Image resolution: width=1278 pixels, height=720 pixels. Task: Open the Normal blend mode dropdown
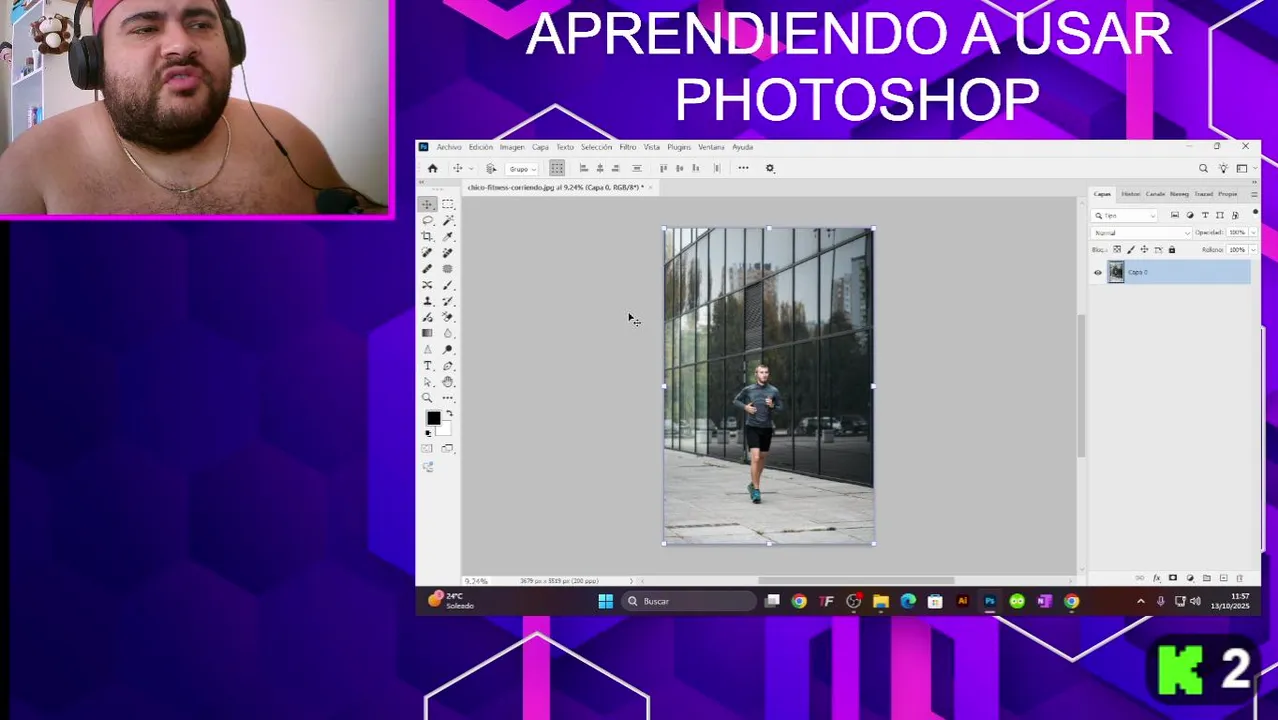1141,233
